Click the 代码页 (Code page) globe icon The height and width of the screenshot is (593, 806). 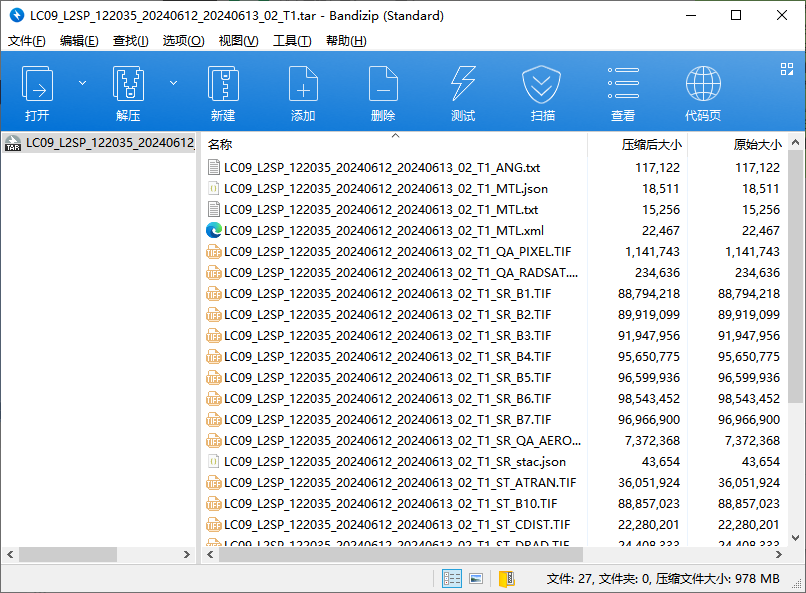pyautogui.click(x=703, y=92)
